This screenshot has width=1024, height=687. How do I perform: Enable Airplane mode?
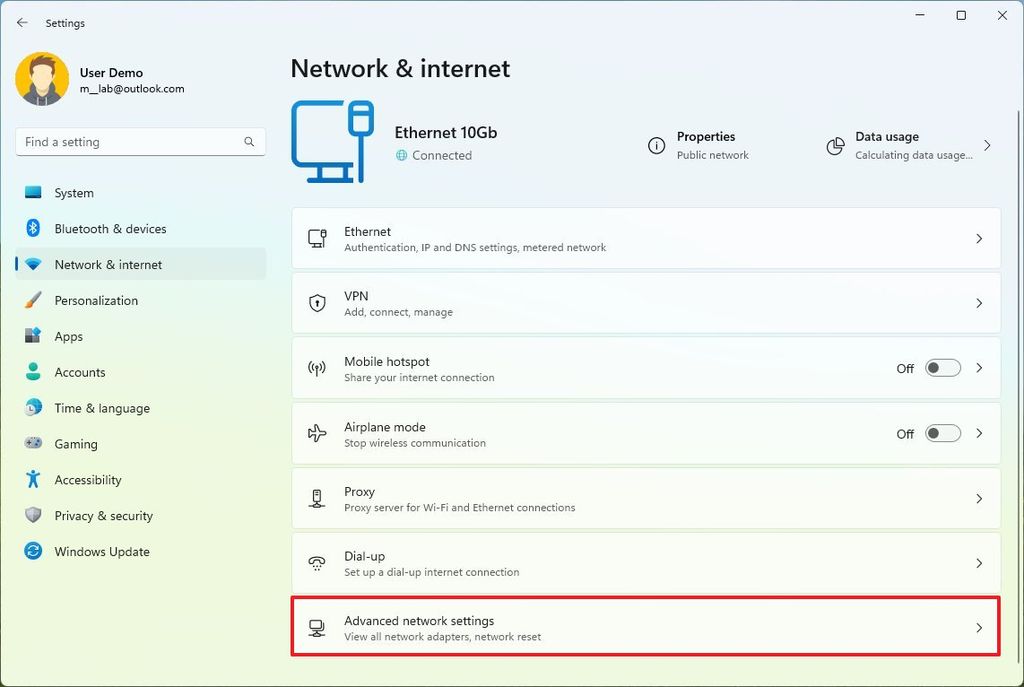point(941,433)
